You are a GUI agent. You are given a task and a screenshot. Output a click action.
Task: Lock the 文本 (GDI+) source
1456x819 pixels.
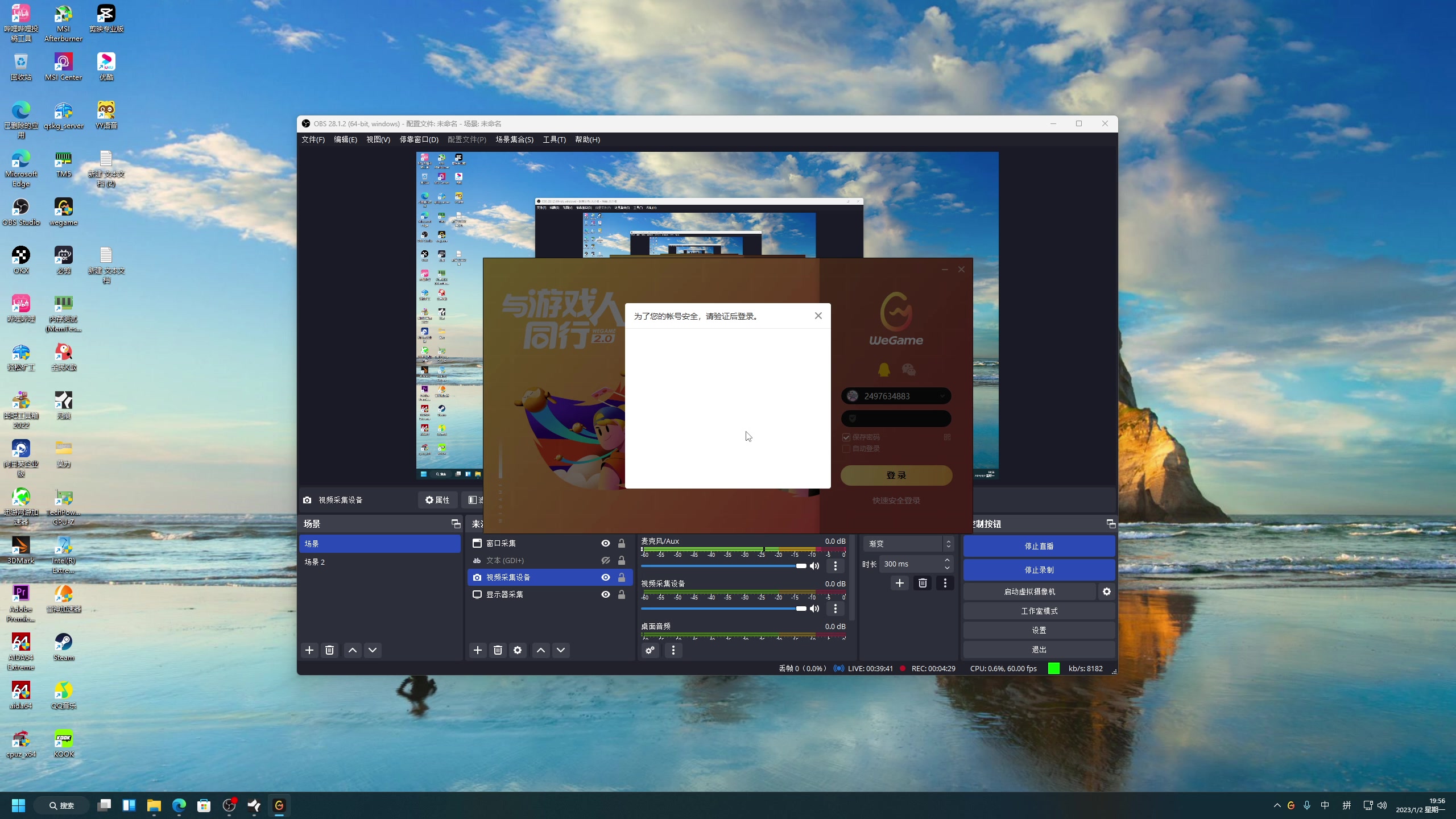point(622,560)
